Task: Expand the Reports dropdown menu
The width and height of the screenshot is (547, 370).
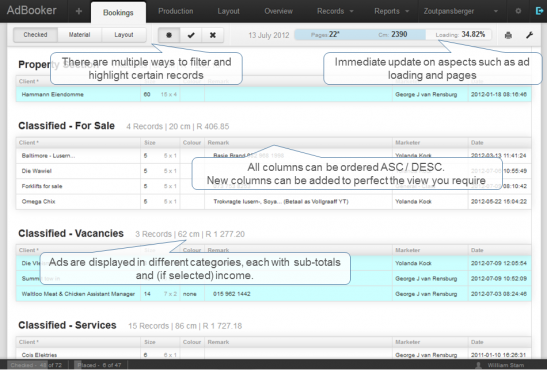Action: (x=391, y=11)
